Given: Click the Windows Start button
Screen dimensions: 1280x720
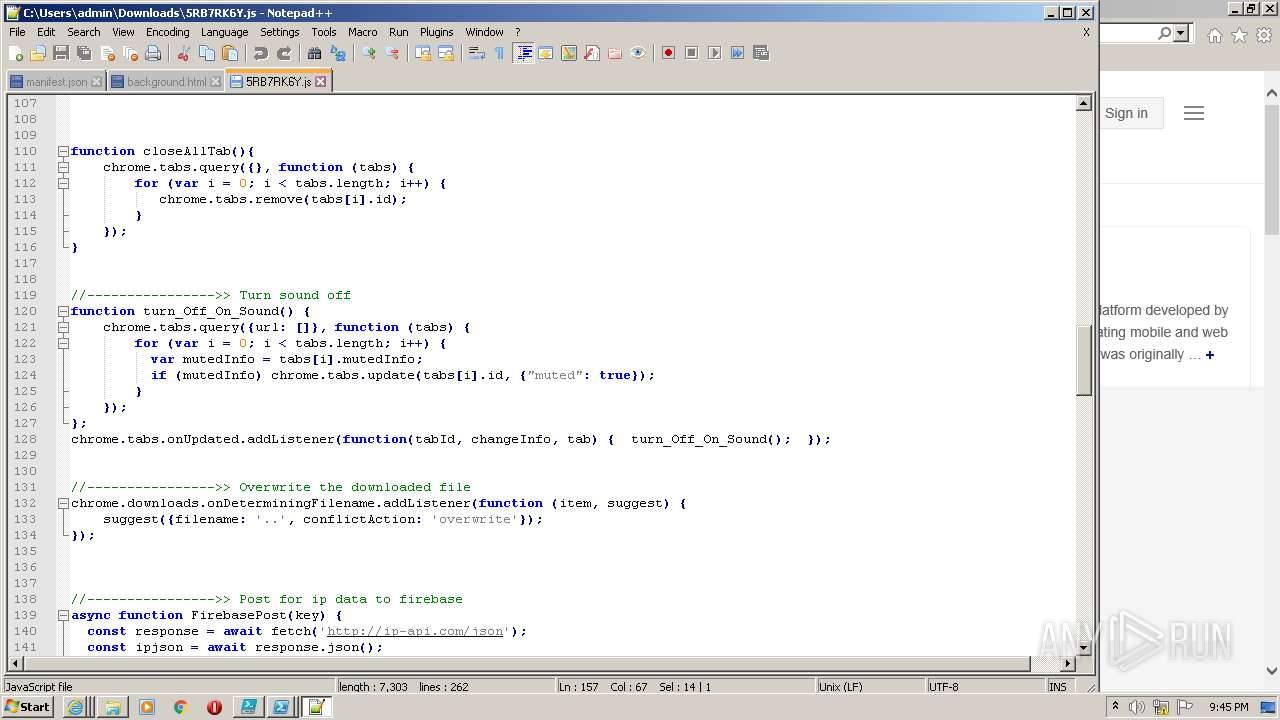Looking at the screenshot, I should 28,707.
